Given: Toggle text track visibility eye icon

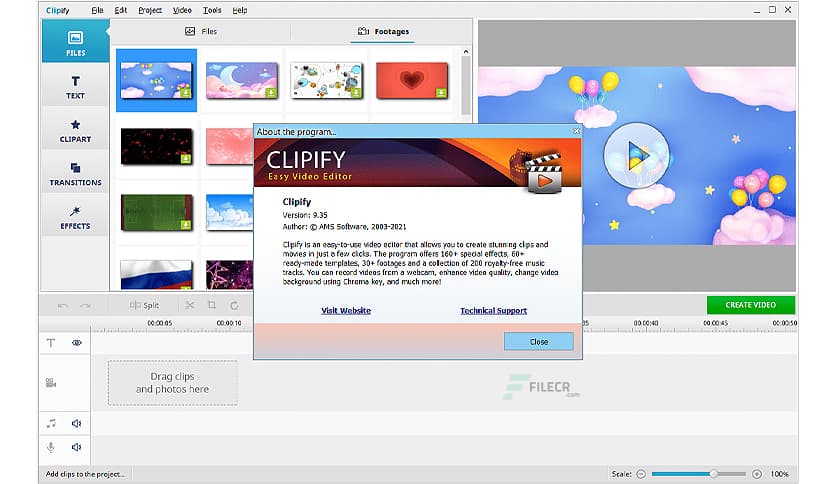Looking at the screenshot, I should point(77,343).
